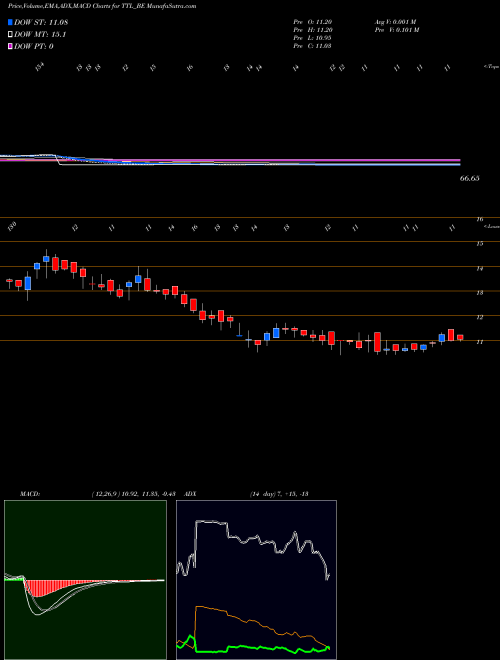
Task: Click the 'Pre H: 11.20' high value
Action: (313, 30)
